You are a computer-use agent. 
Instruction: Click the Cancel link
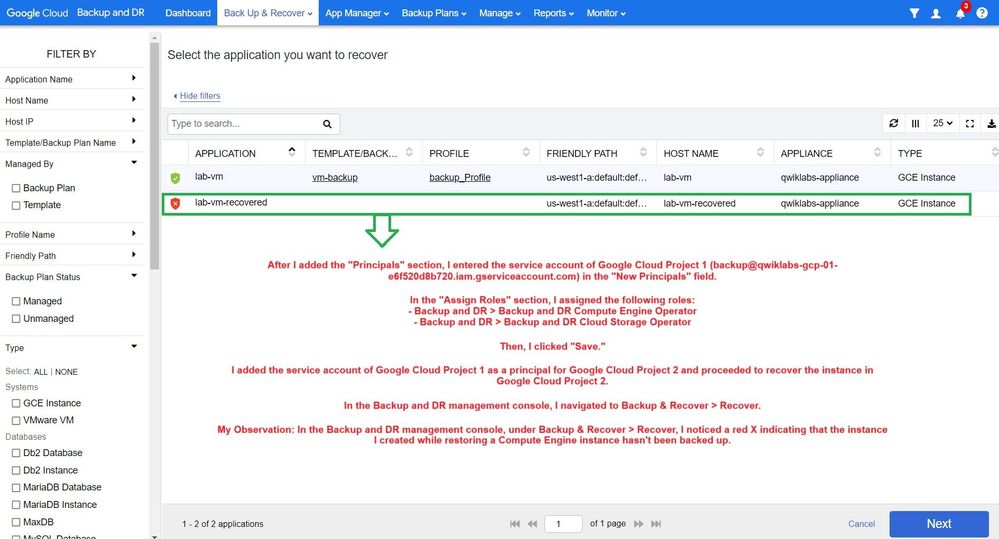861,524
